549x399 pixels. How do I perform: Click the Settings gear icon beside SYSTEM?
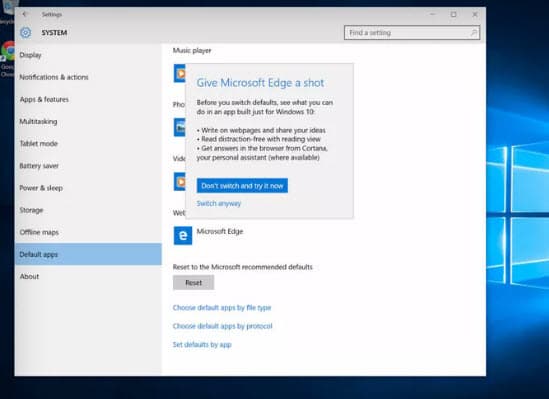tap(25, 33)
